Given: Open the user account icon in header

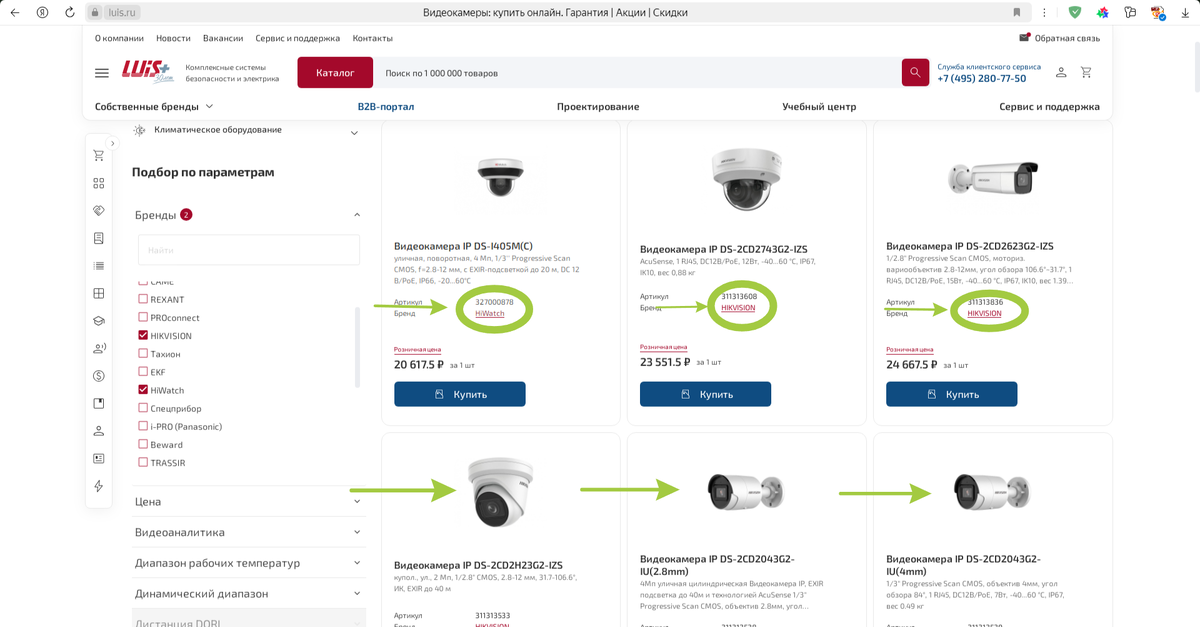Looking at the screenshot, I should [1061, 73].
